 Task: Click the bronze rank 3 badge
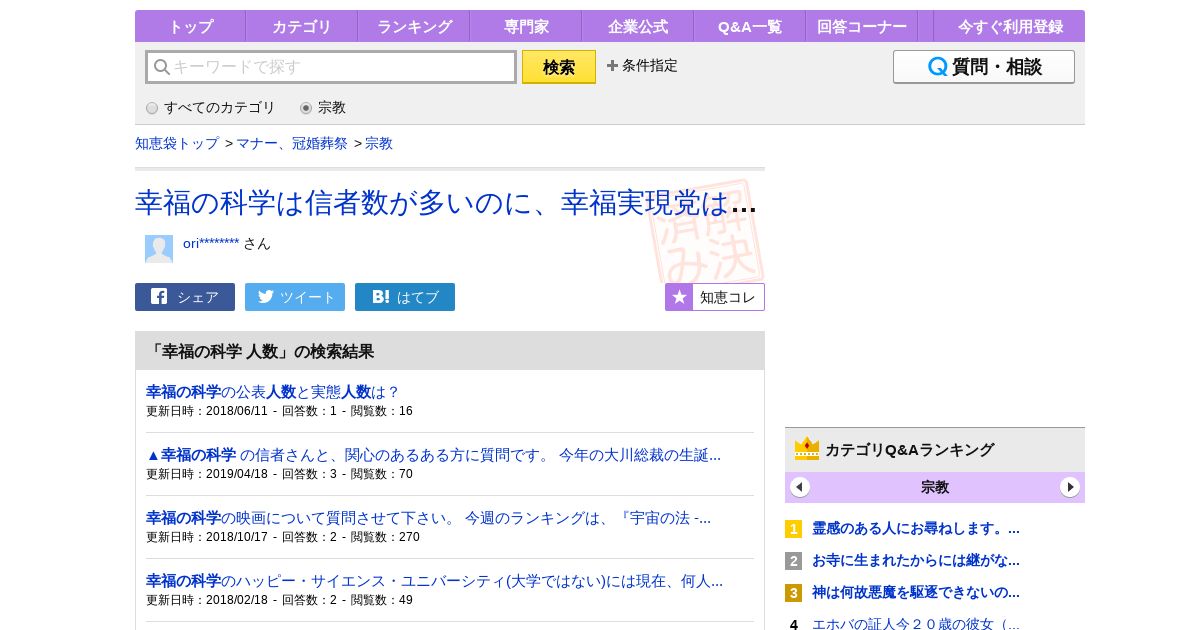(793, 593)
